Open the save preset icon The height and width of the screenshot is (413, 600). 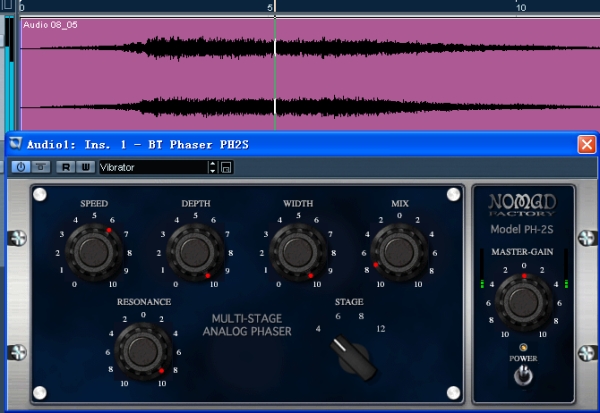tap(226, 167)
